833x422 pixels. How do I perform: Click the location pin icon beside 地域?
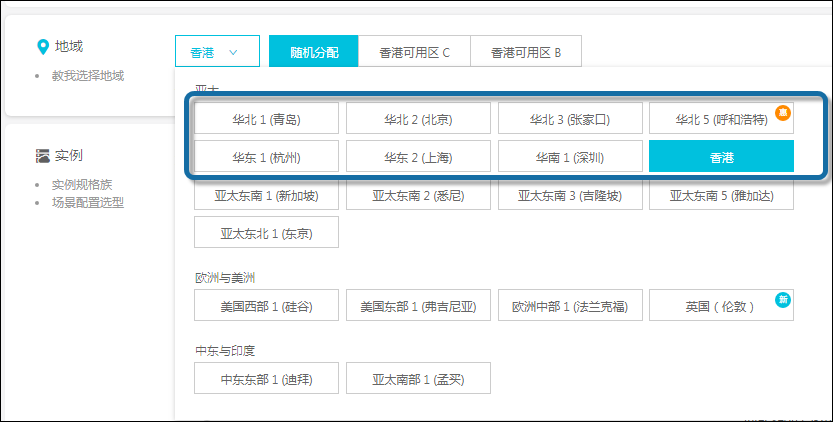[x=43, y=47]
